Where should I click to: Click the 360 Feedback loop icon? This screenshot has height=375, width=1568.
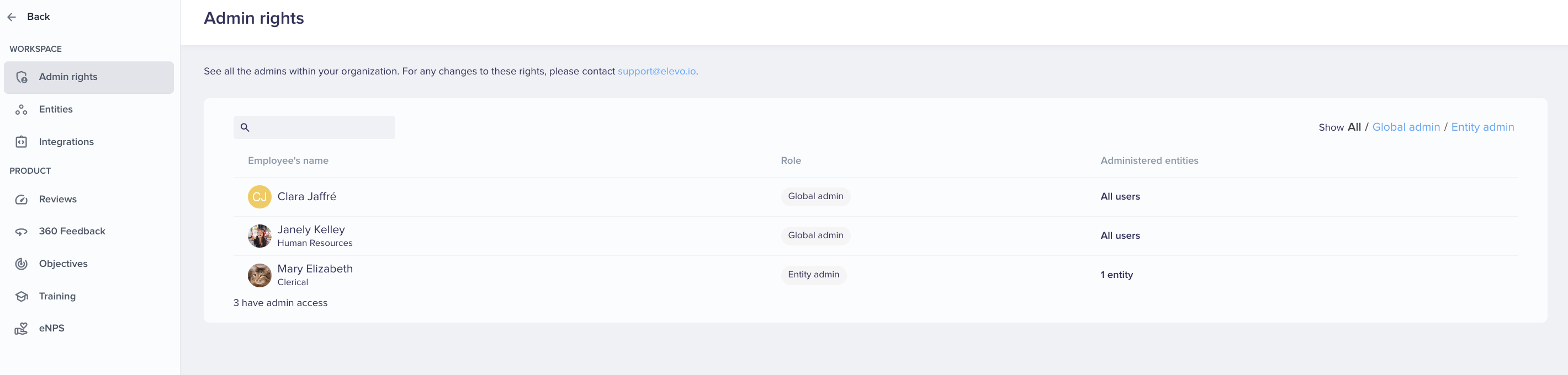[x=22, y=232]
